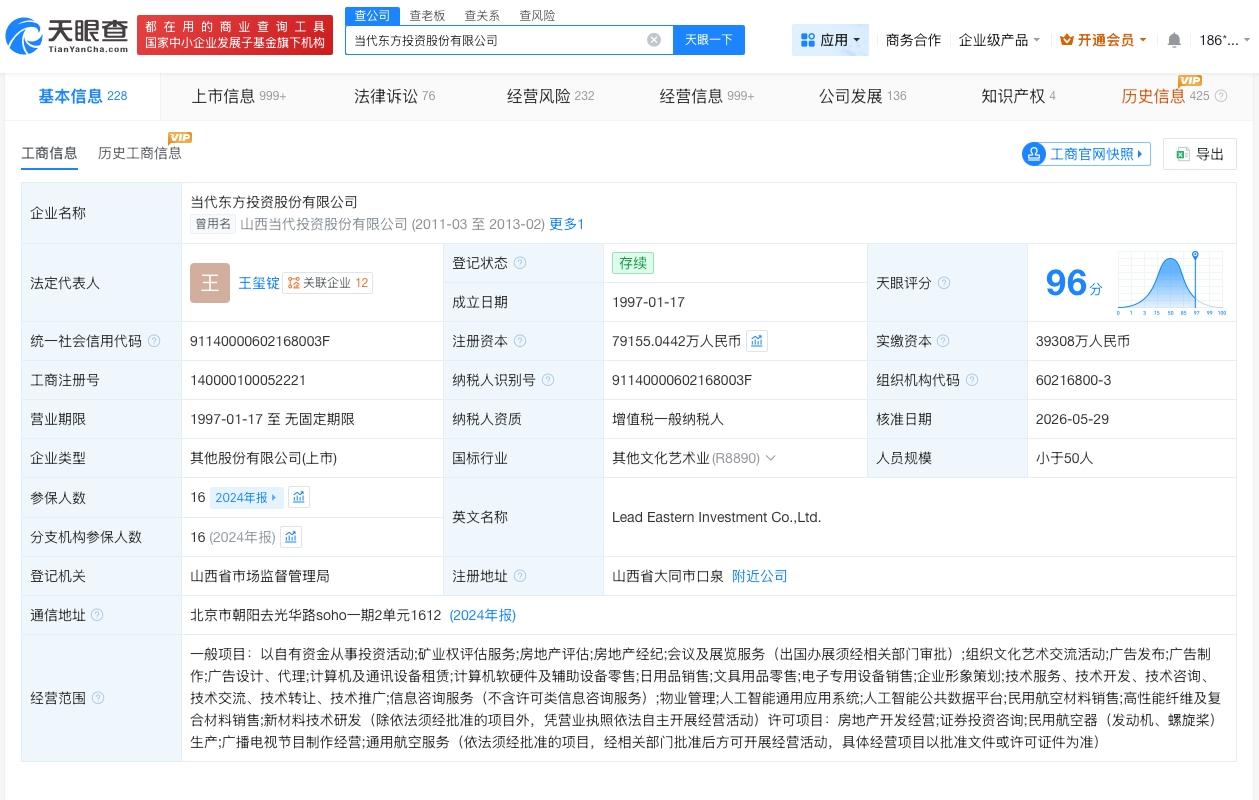This screenshot has width=1259, height=800.
Task: View 关联企业 12 for 王玺锭
Action: tap(328, 283)
